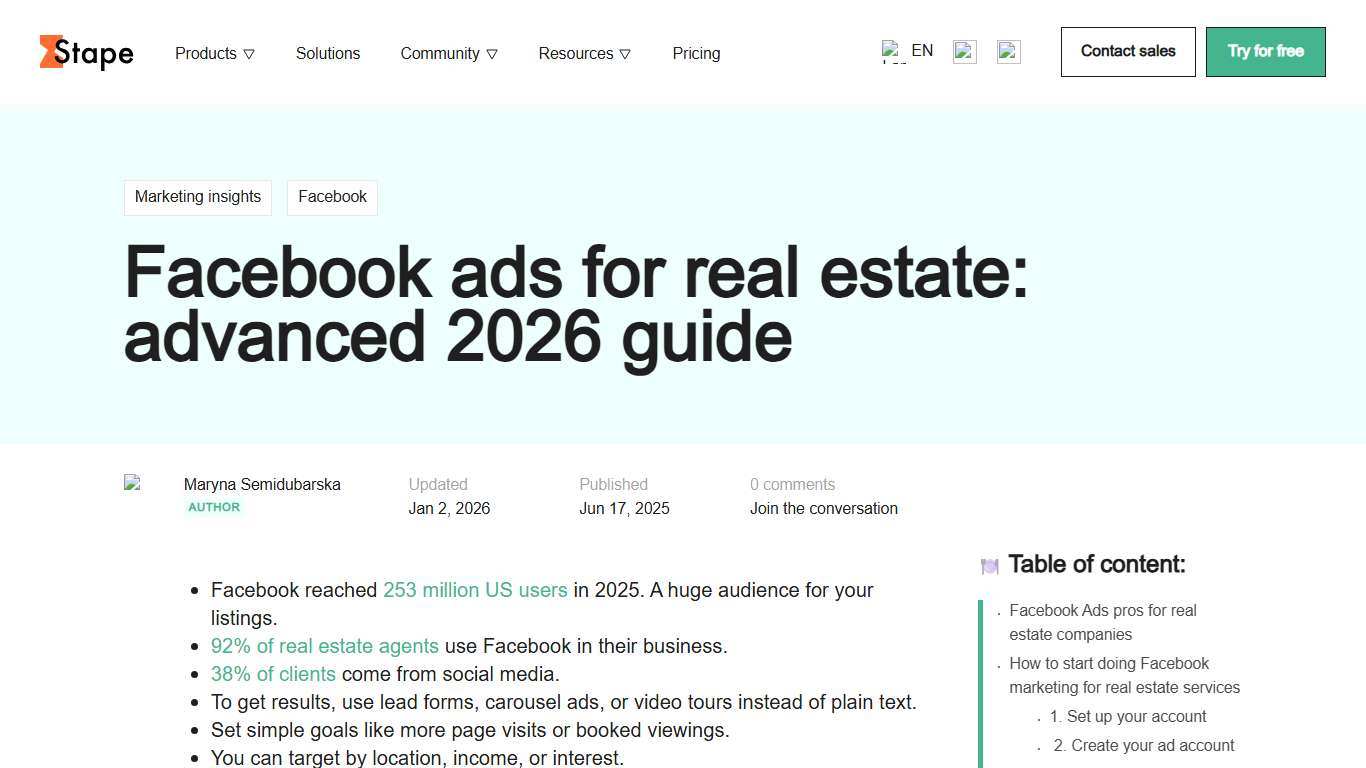Viewport: 1366px width, 768px height.
Task: Click the Try for free button
Action: (x=1265, y=51)
